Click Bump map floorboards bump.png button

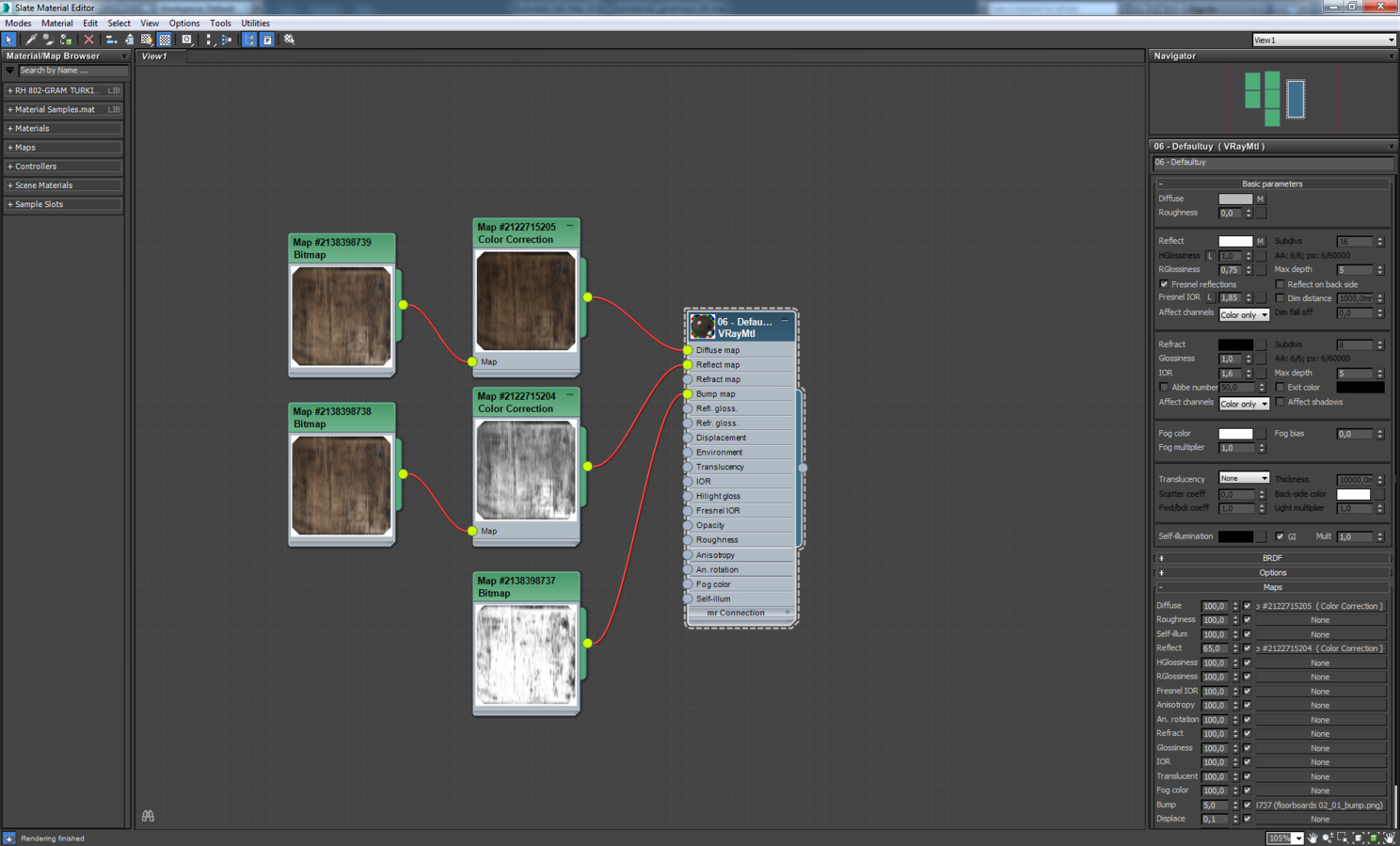(x=1320, y=806)
